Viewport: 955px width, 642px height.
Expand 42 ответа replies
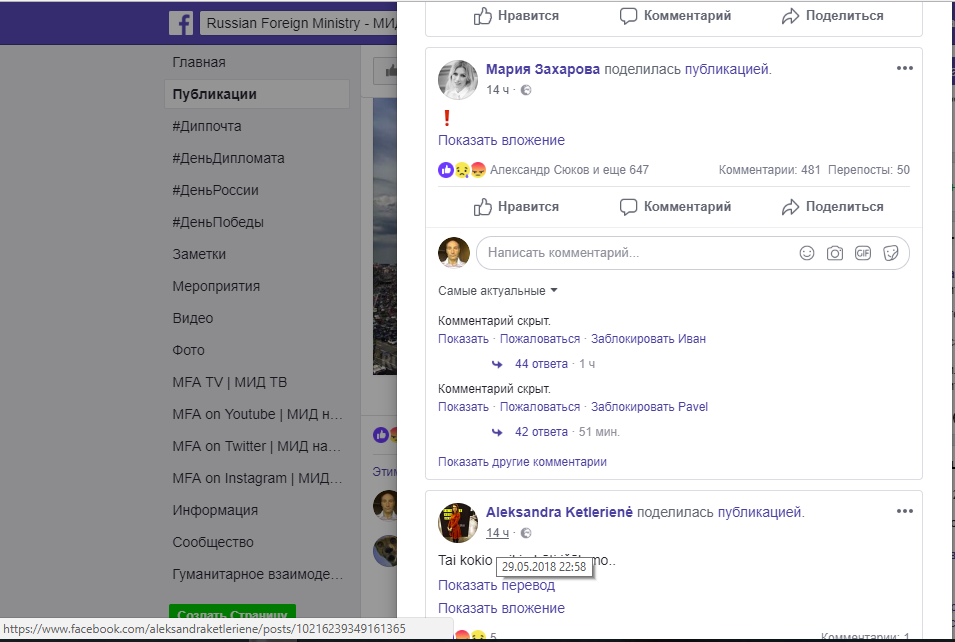[x=541, y=432]
